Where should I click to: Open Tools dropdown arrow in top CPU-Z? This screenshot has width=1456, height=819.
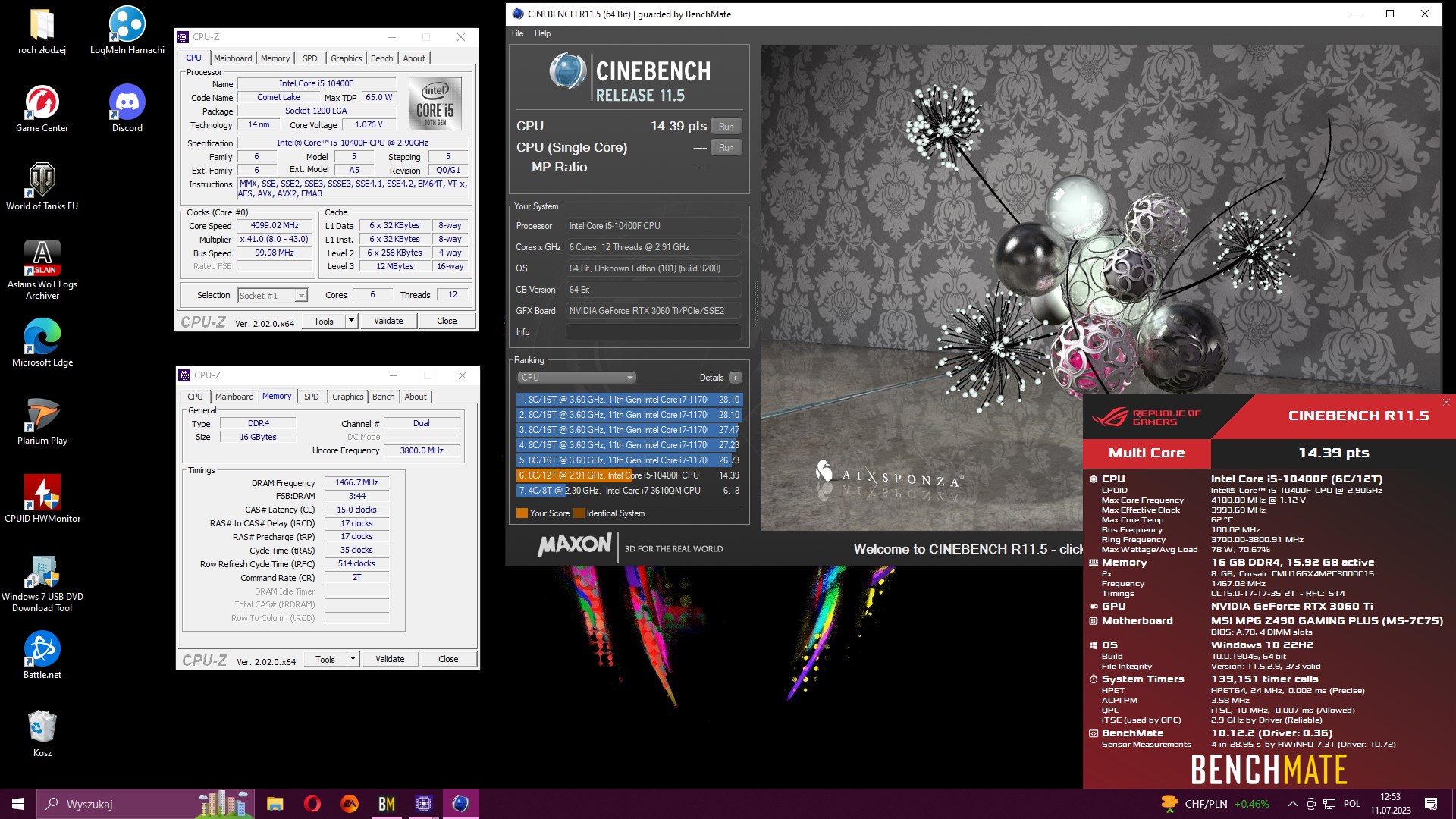(351, 321)
